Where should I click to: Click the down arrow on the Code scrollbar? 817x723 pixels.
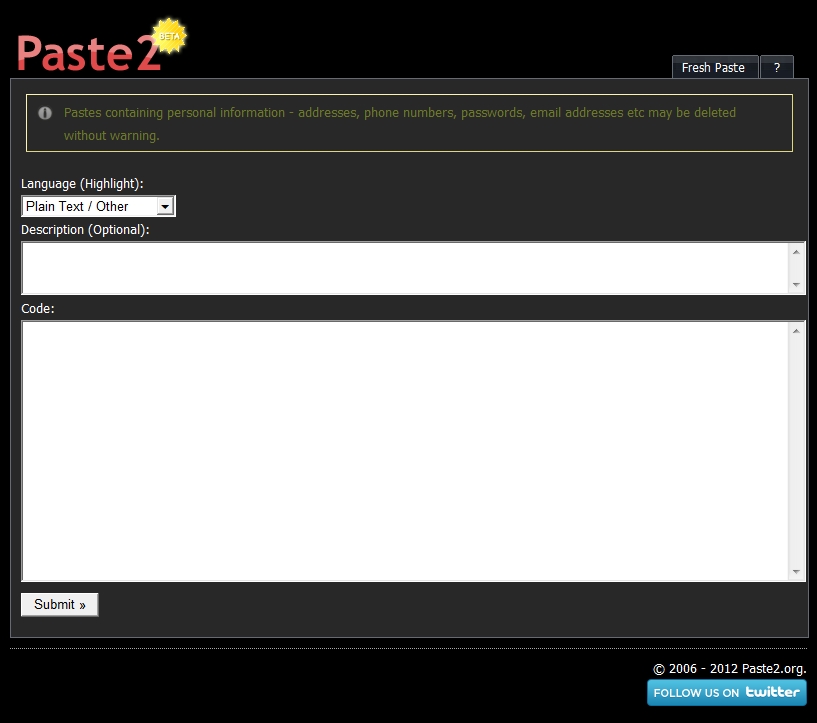[798, 572]
